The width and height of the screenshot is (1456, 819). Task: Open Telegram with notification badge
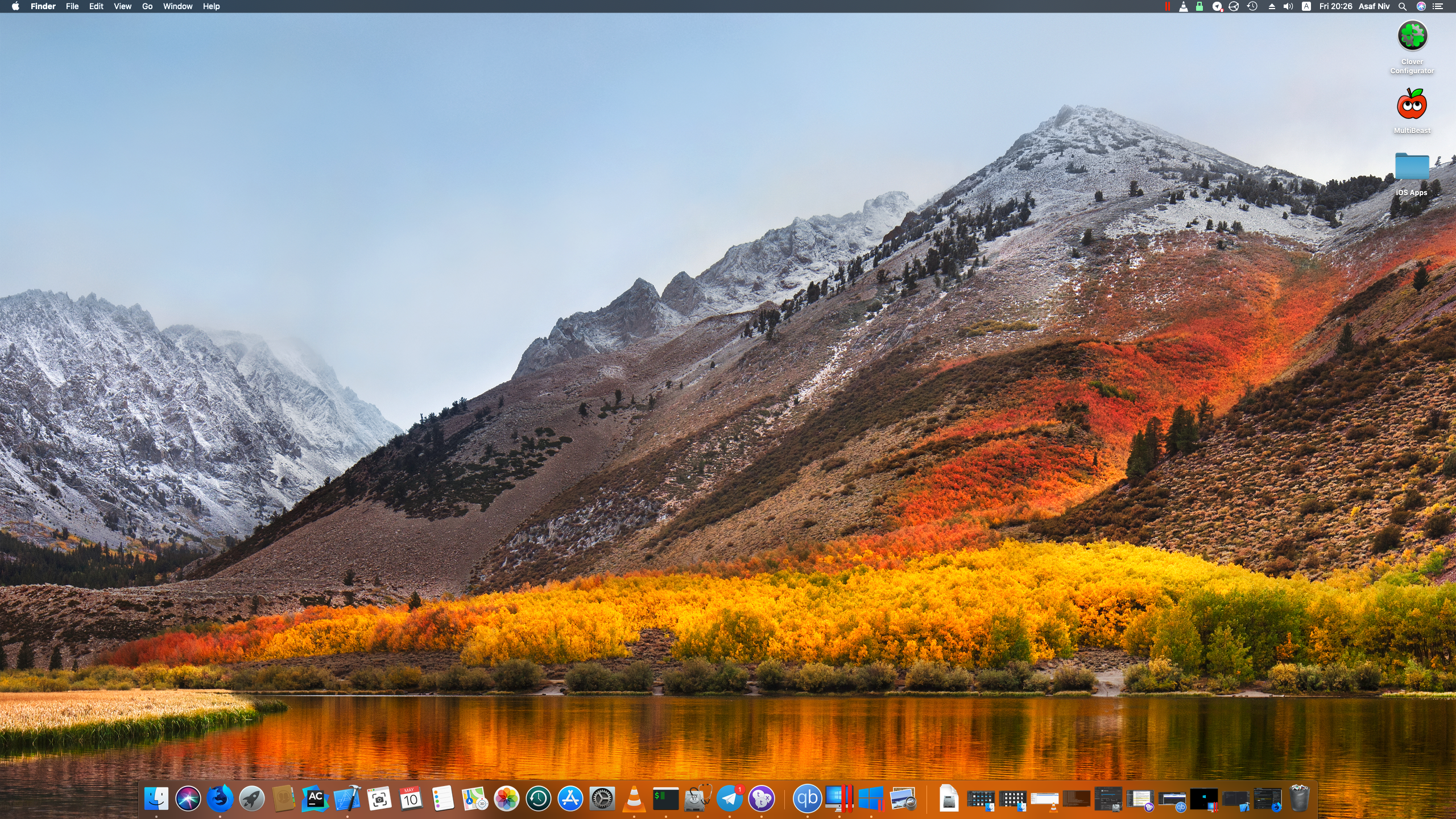click(730, 799)
